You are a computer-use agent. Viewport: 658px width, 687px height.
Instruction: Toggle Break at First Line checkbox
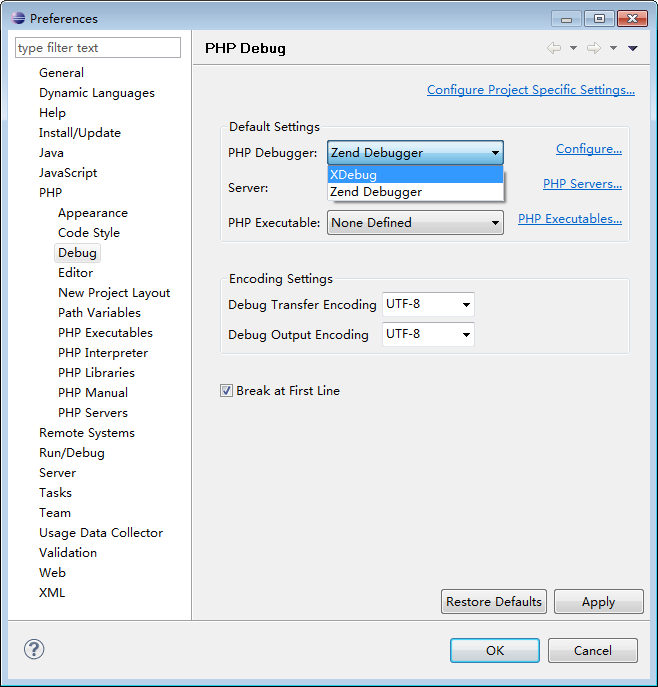coord(226,390)
